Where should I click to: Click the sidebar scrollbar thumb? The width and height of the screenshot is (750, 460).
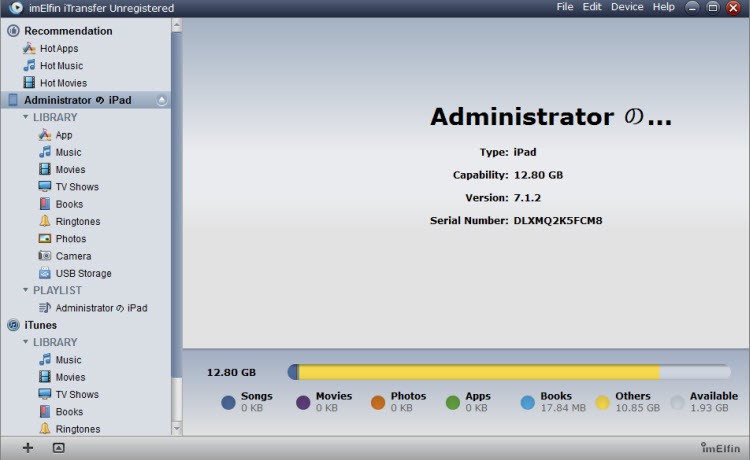coord(176,205)
